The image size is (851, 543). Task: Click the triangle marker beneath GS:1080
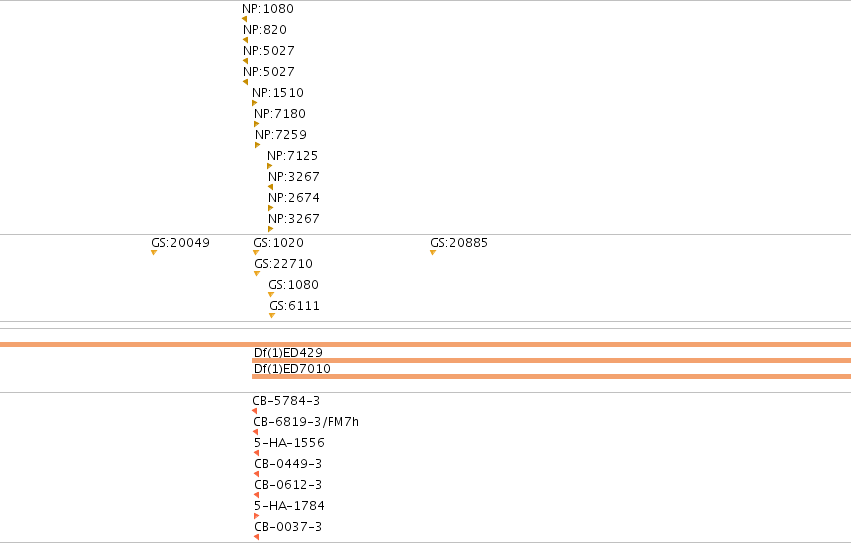pyautogui.click(x=271, y=295)
